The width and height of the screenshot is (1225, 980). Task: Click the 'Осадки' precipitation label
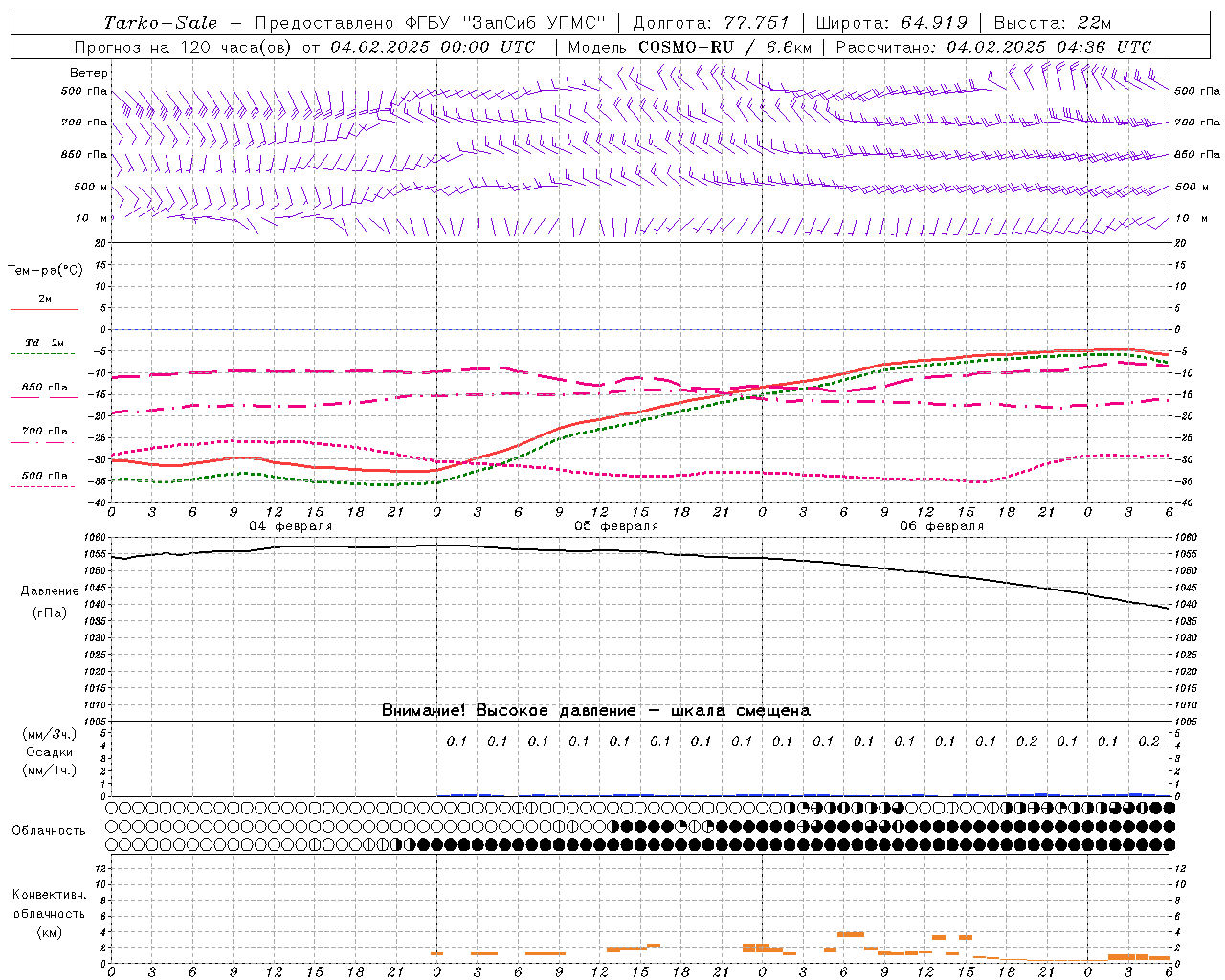point(49,752)
